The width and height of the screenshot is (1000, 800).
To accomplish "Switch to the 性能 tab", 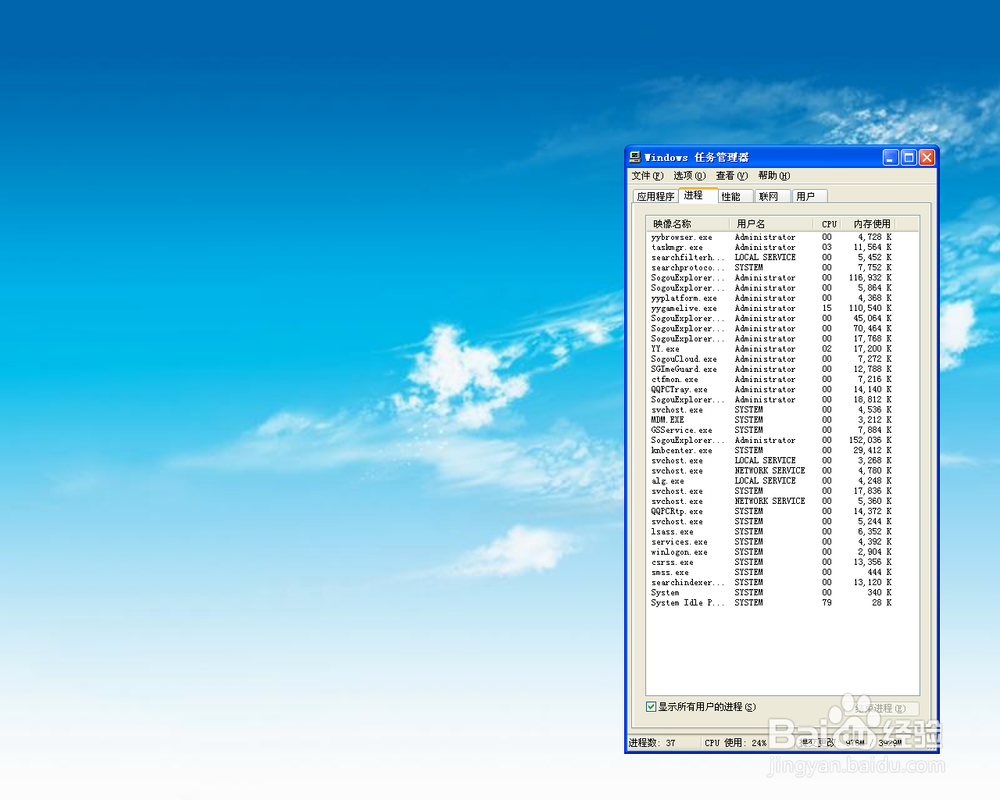I will (735, 196).
